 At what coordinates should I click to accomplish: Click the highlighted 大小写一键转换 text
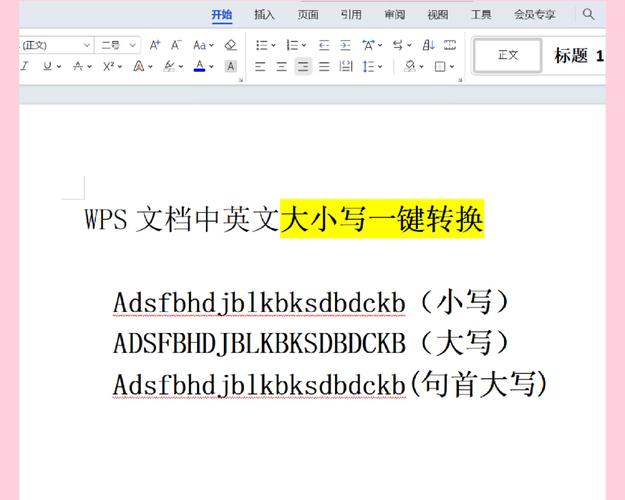[x=382, y=219]
